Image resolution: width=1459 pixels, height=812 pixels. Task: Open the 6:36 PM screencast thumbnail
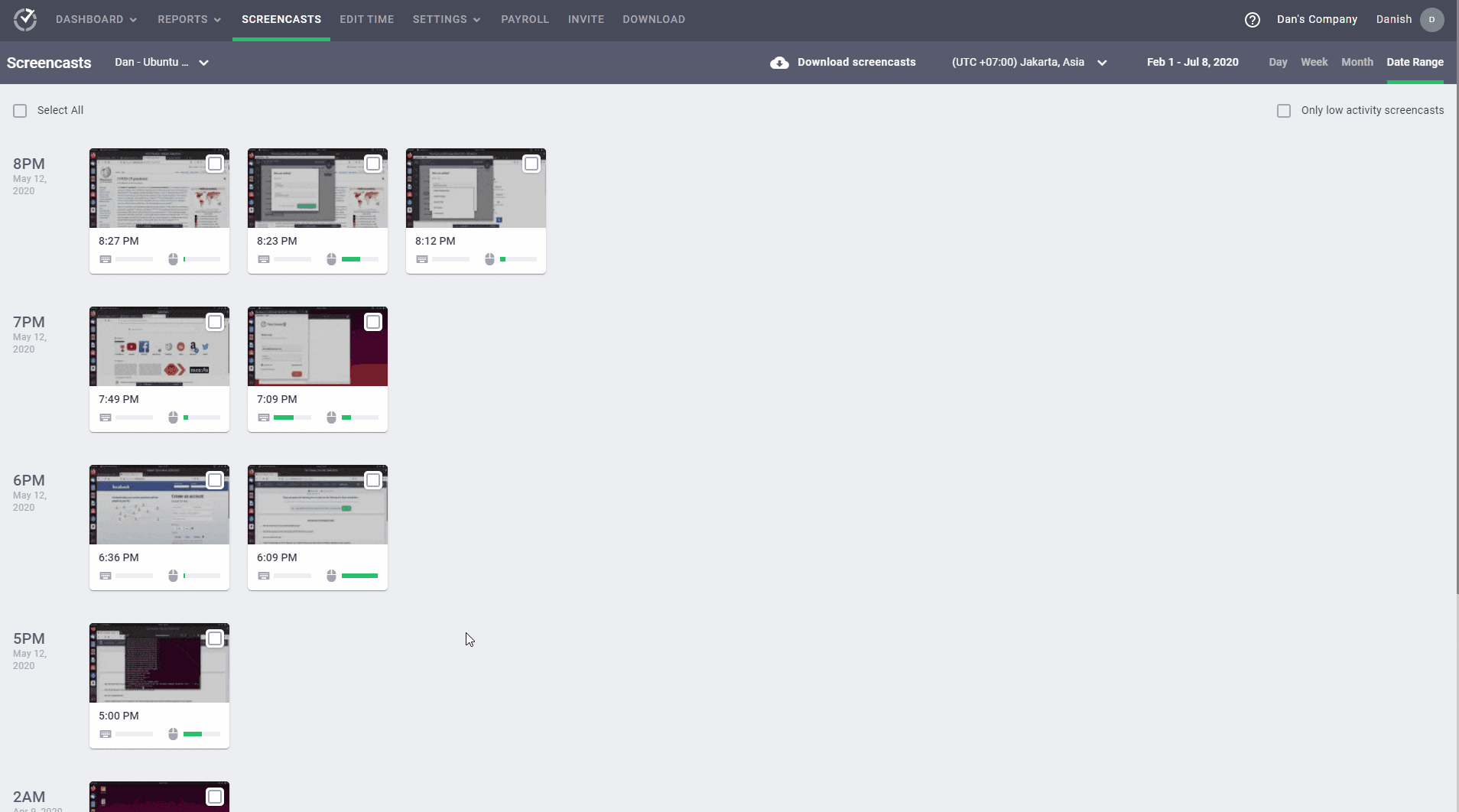click(158, 505)
